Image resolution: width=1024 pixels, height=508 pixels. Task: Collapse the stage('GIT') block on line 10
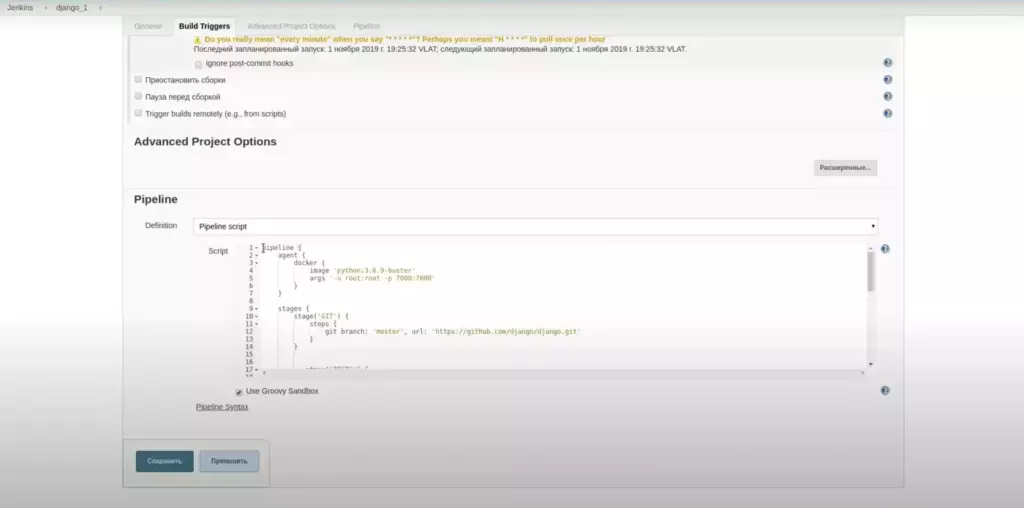[257, 317]
